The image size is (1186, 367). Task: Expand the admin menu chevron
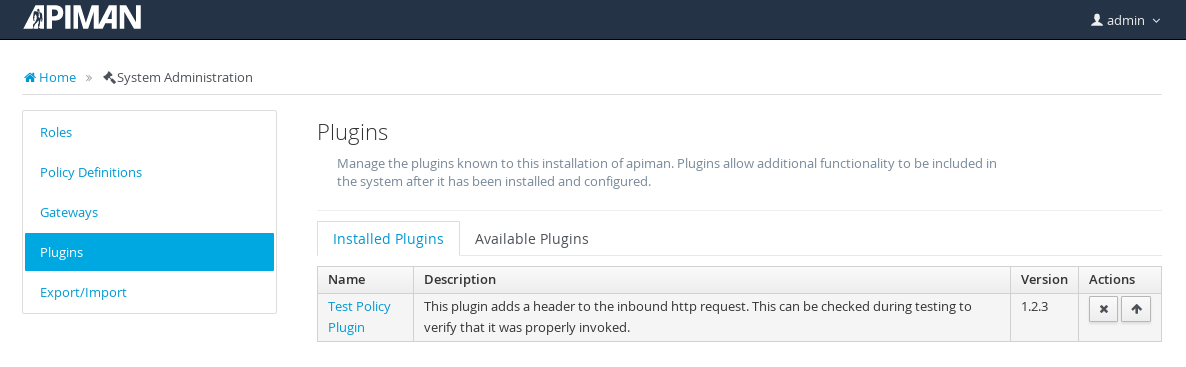(x=1156, y=21)
